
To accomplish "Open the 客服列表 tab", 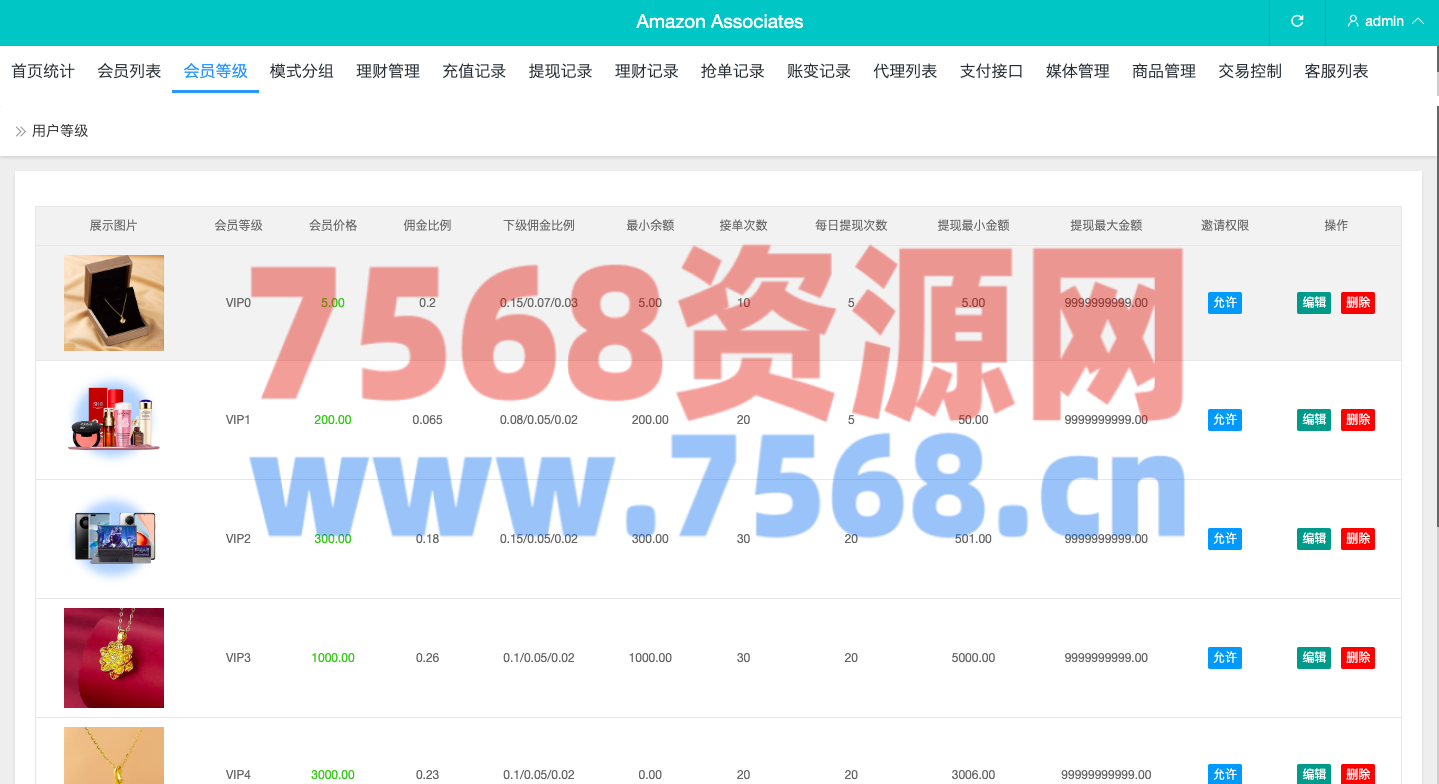I will click(x=1336, y=71).
